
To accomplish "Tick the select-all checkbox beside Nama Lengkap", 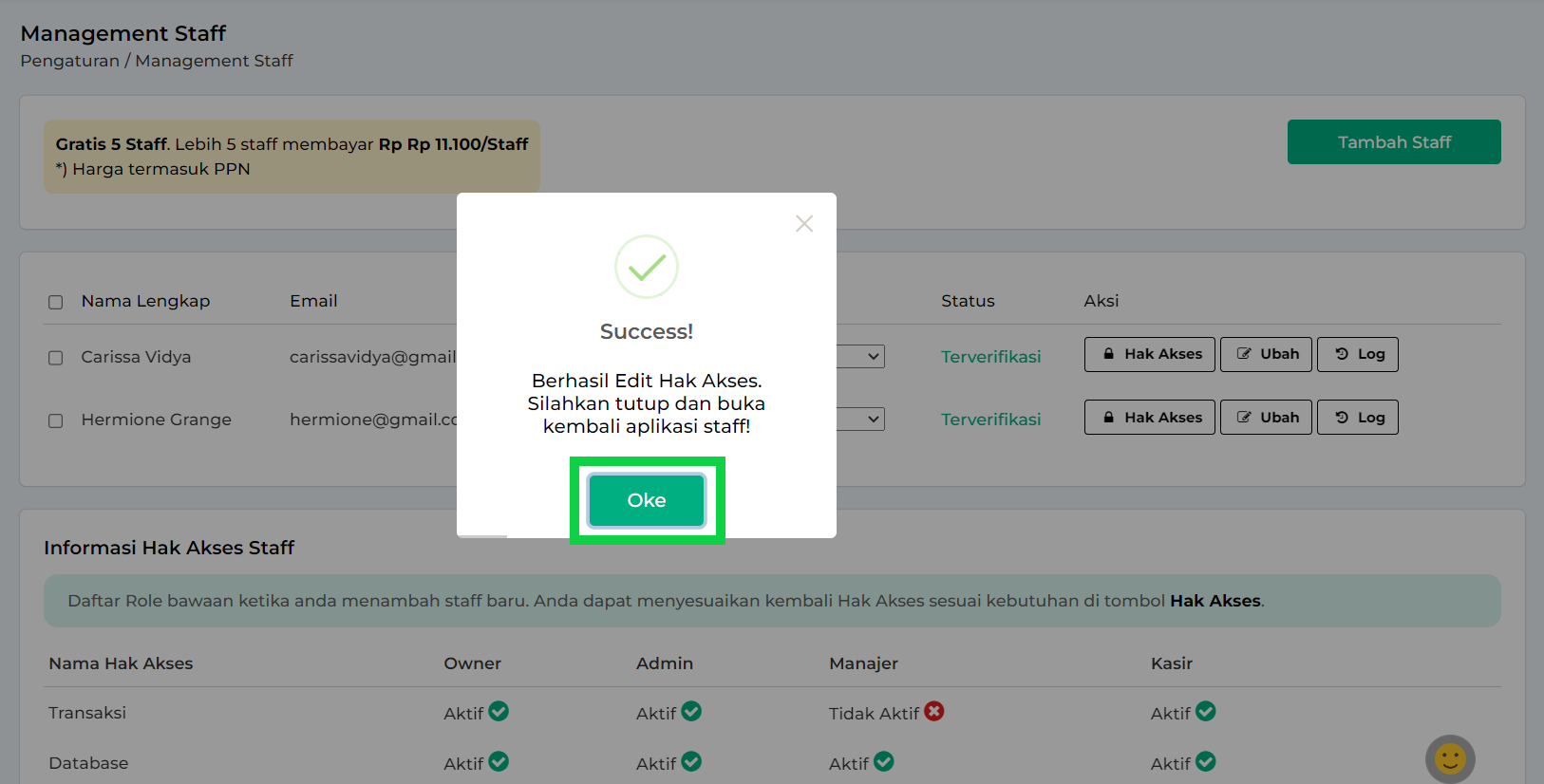I will pos(56,302).
